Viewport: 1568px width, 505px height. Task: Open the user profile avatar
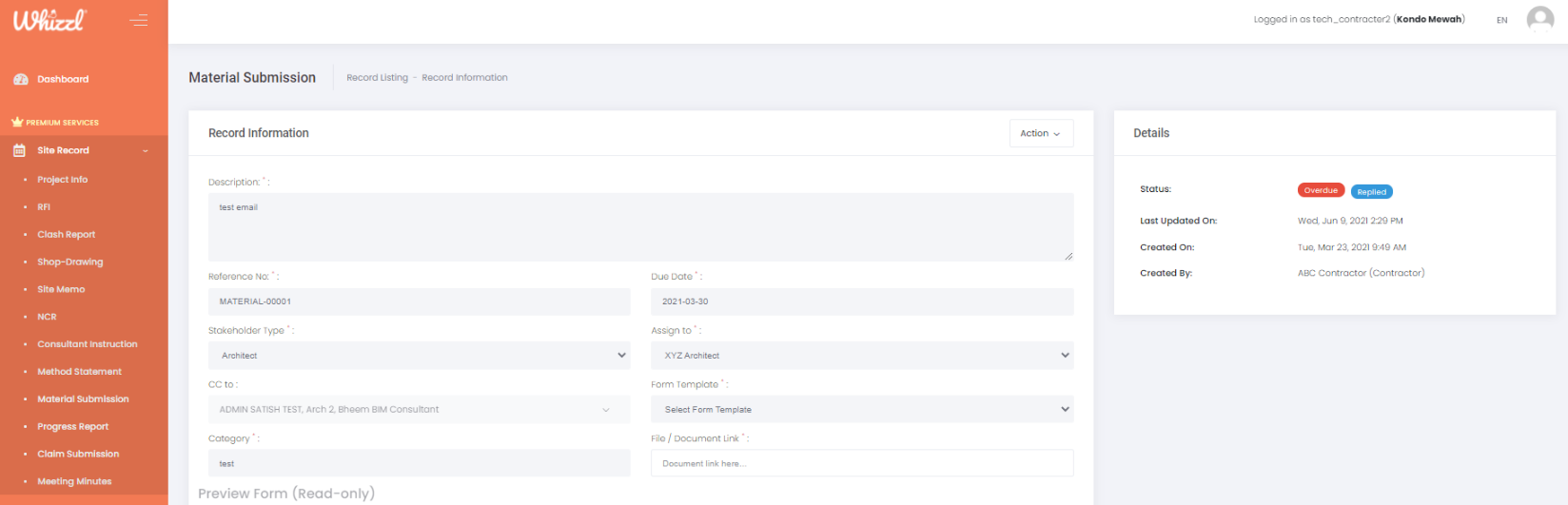(x=1539, y=19)
